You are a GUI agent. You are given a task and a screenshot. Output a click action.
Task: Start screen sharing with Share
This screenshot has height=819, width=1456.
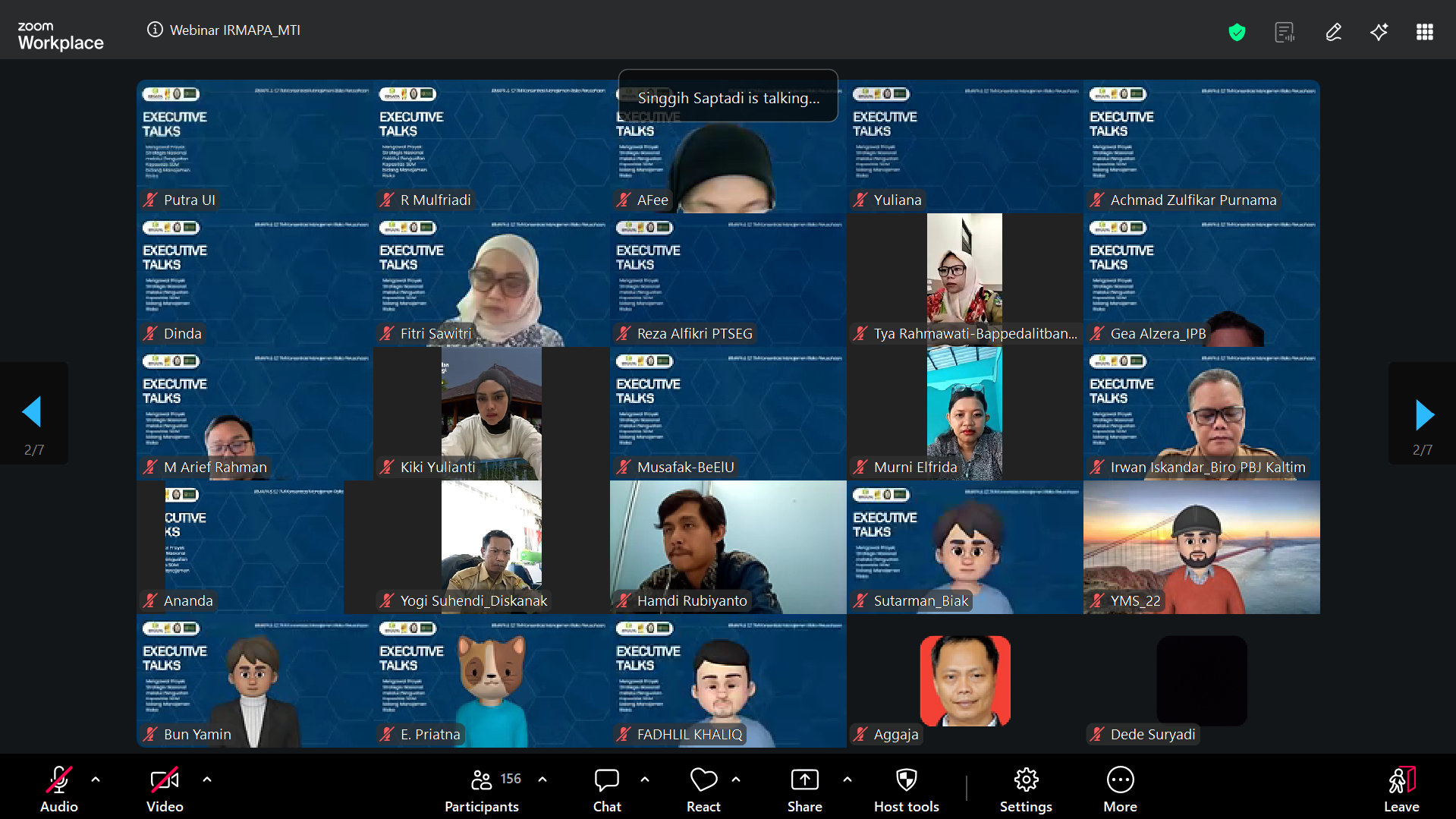click(804, 789)
